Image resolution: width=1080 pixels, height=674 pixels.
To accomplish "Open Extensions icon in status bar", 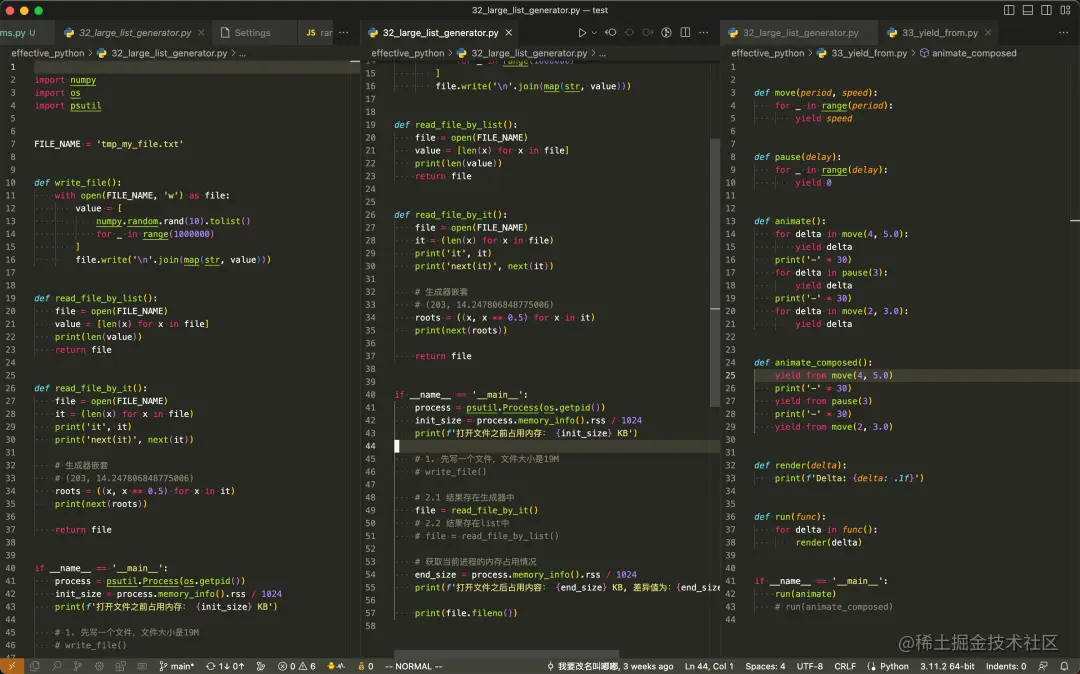I will (121, 666).
